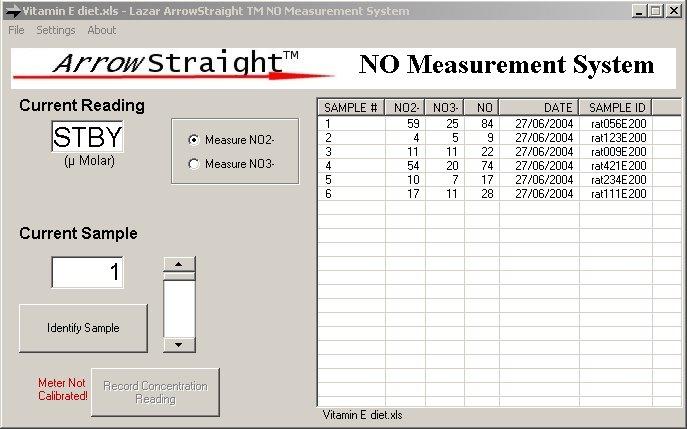Screen dimensions: 687x429
Task: Click the Meter Not Calibrated! warning text
Action: [x=62, y=390]
